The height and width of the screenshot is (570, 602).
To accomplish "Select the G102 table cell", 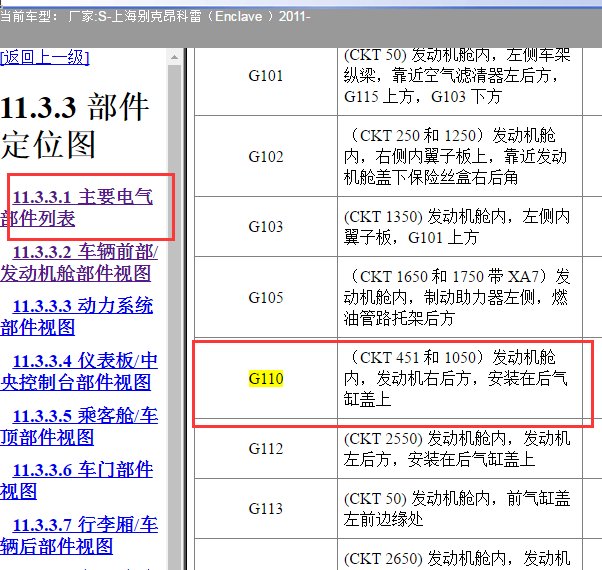I will [266, 156].
